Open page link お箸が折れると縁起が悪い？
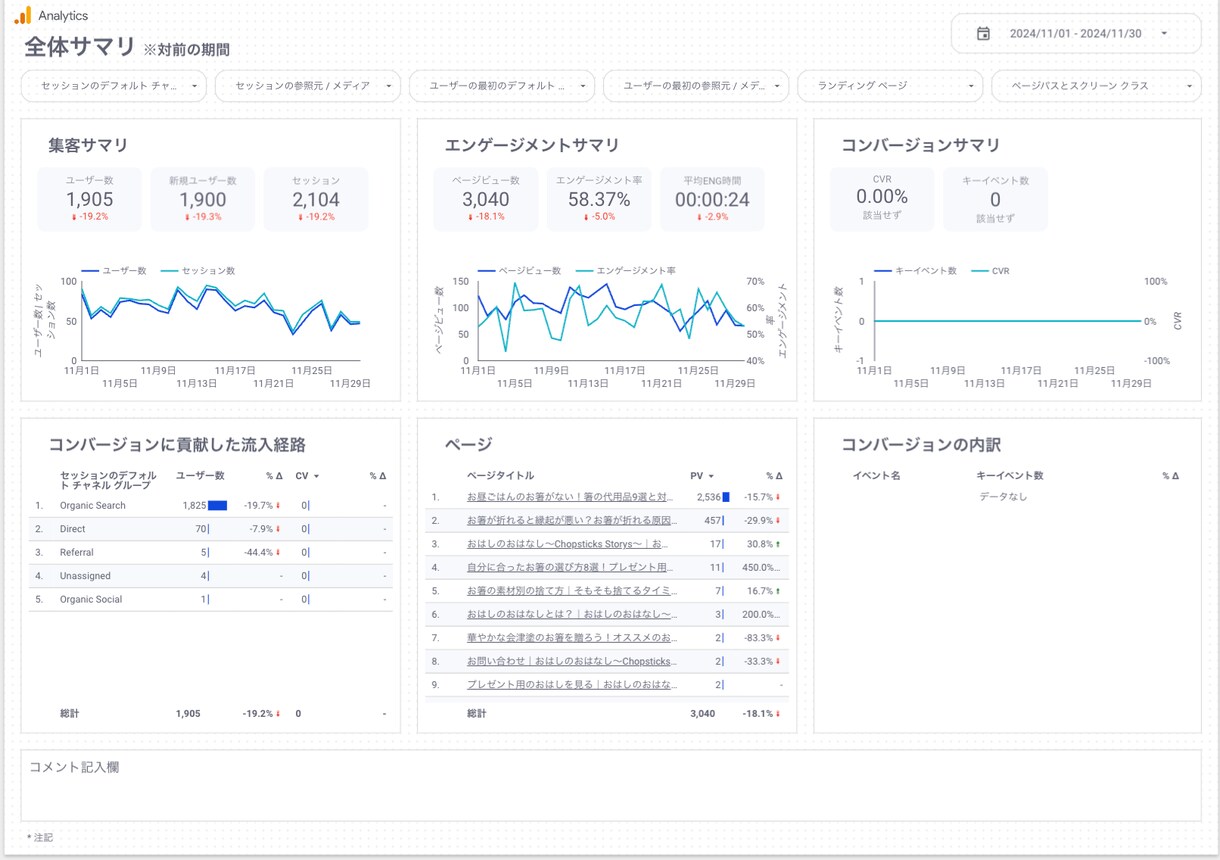The width and height of the screenshot is (1220, 860). [572, 520]
